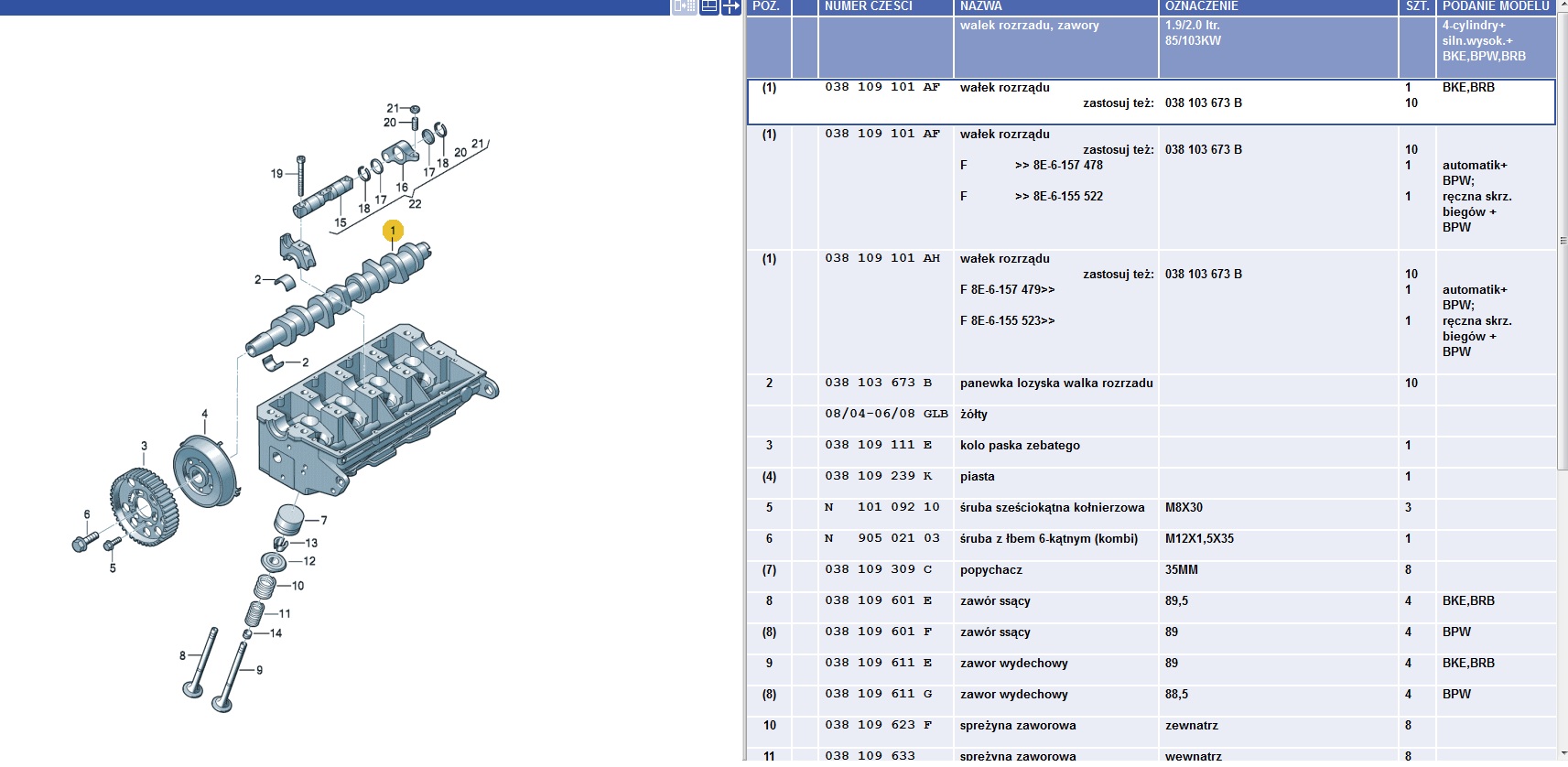The height and width of the screenshot is (767, 1568).
Task: Click callout 12 in the diagram
Action: point(309,561)
